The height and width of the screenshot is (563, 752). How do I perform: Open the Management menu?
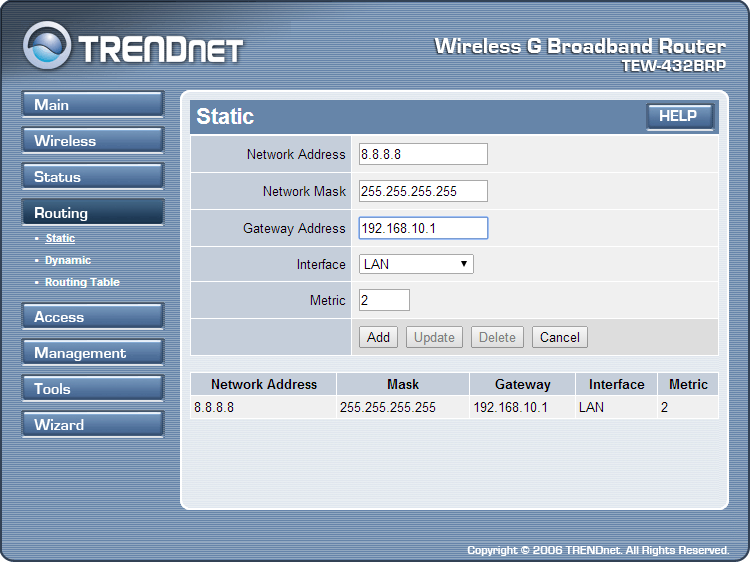(92, 353)
